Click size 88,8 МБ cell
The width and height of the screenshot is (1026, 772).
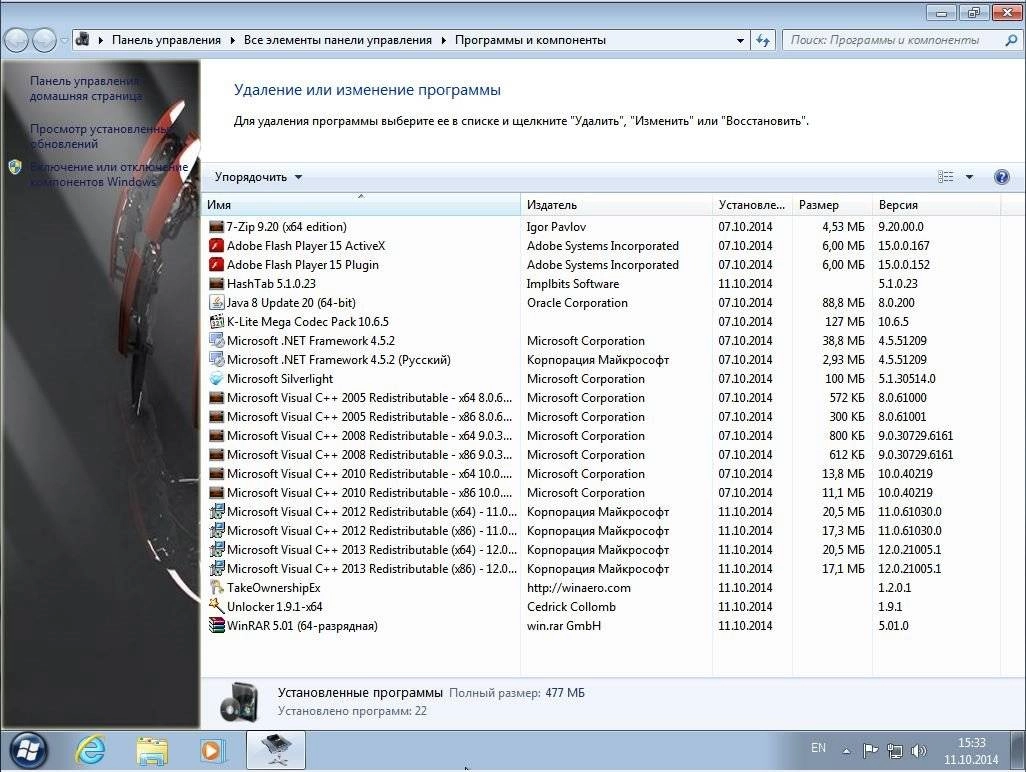click(x=843, y=303)
